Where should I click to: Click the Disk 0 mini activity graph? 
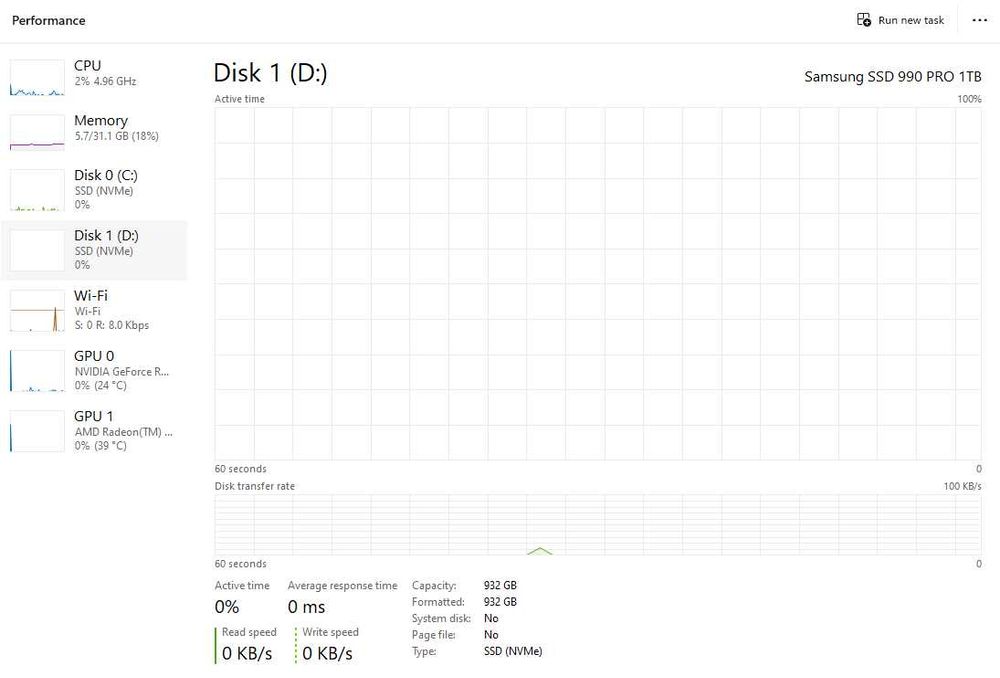[x=37, y=190]
